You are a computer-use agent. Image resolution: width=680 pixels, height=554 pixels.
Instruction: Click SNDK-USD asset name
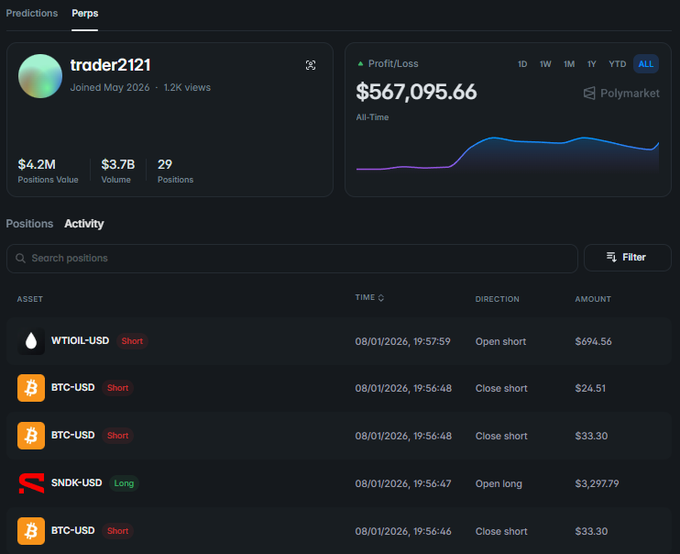coord(77,483)
